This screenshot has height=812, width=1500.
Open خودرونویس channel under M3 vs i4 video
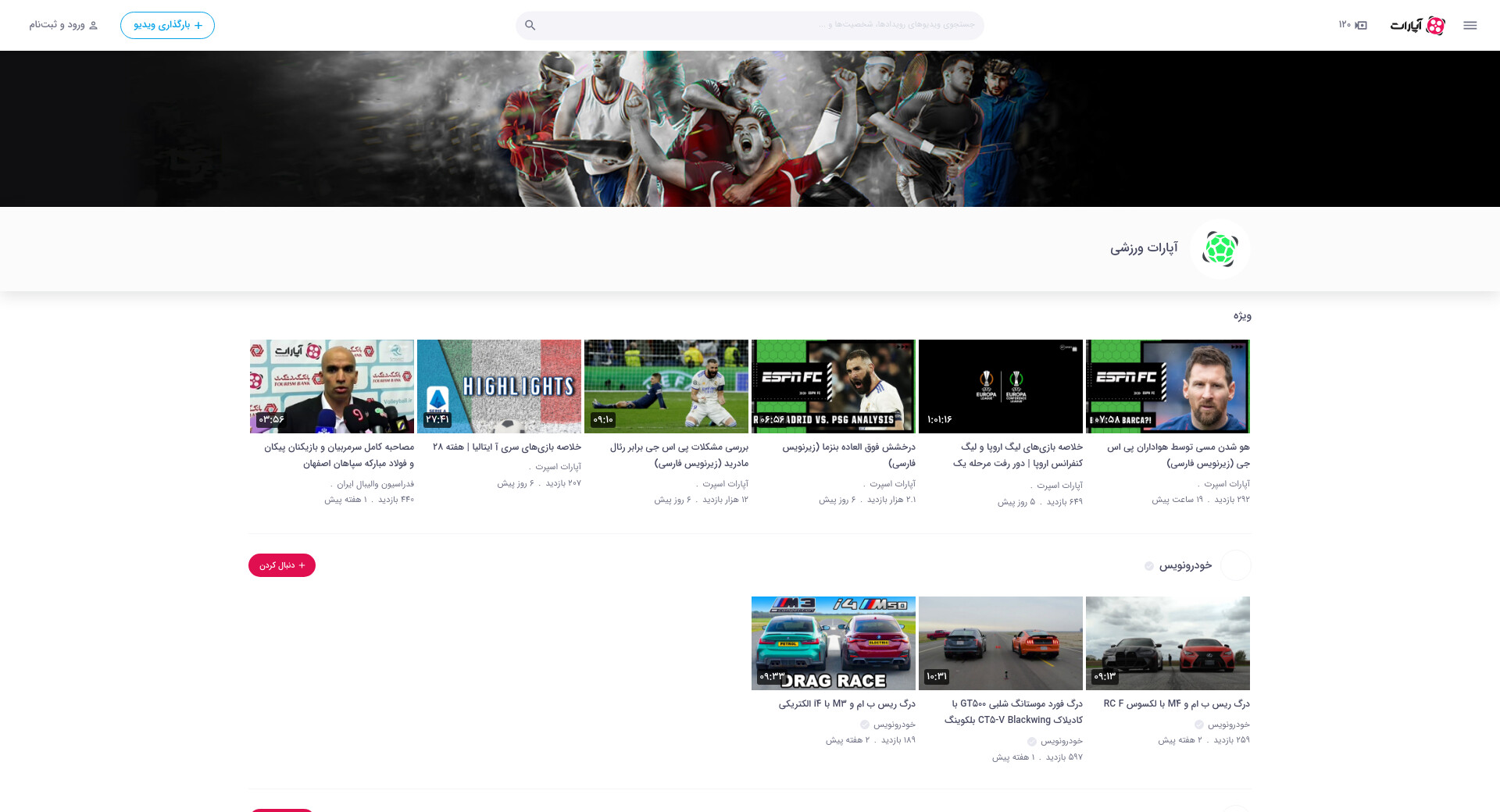895,725
